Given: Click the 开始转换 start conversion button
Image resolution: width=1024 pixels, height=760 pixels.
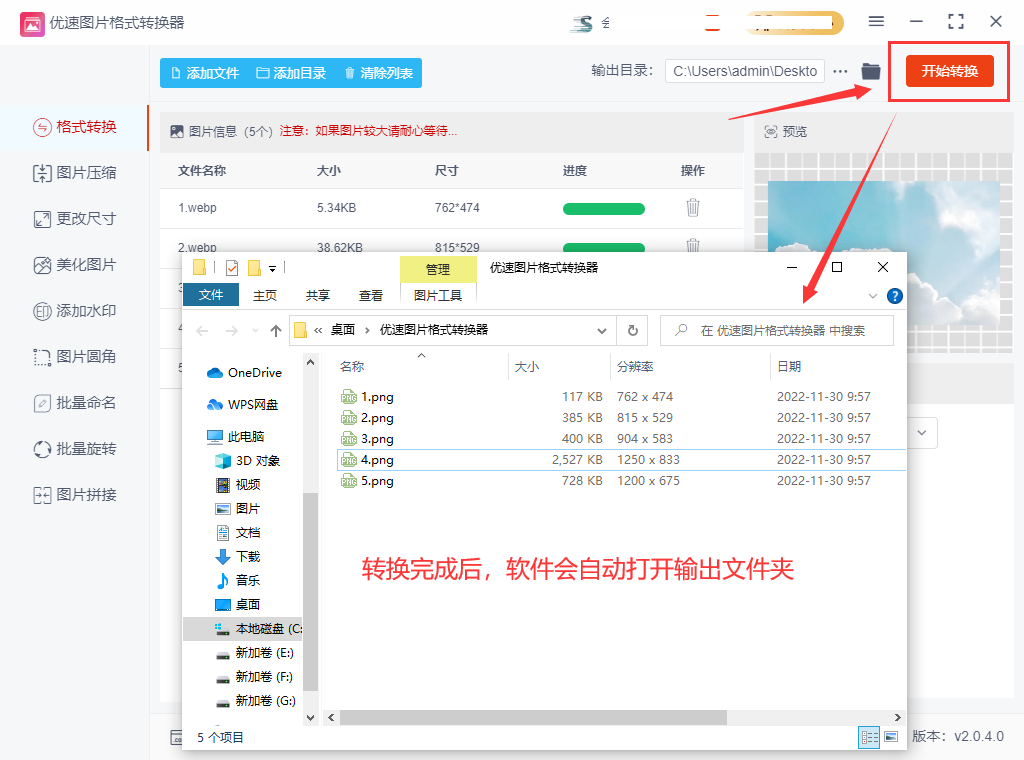Looking at the screenshot, I should [950, 71].
